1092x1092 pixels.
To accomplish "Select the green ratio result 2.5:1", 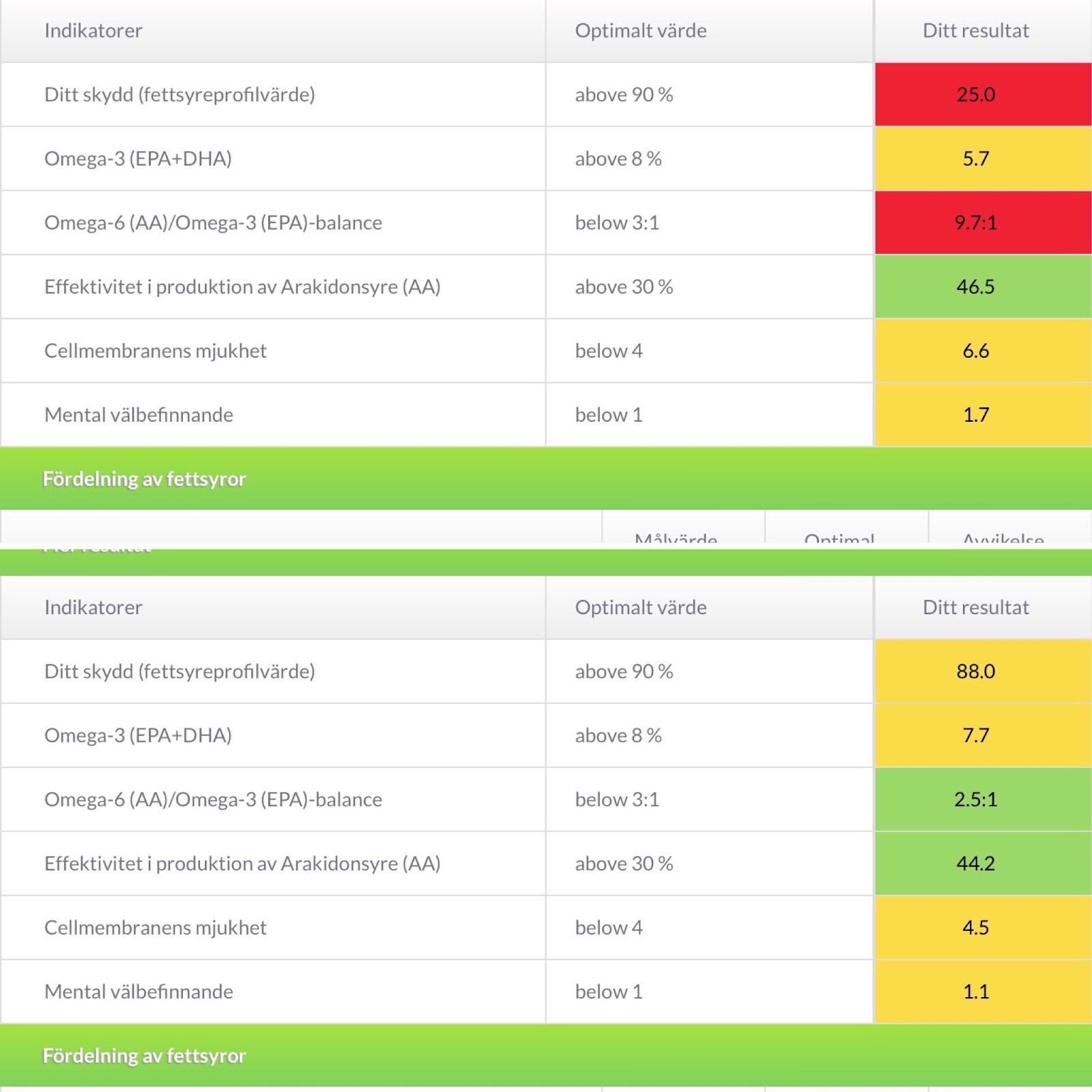I will pyautogui.click(x=983, y=799).
